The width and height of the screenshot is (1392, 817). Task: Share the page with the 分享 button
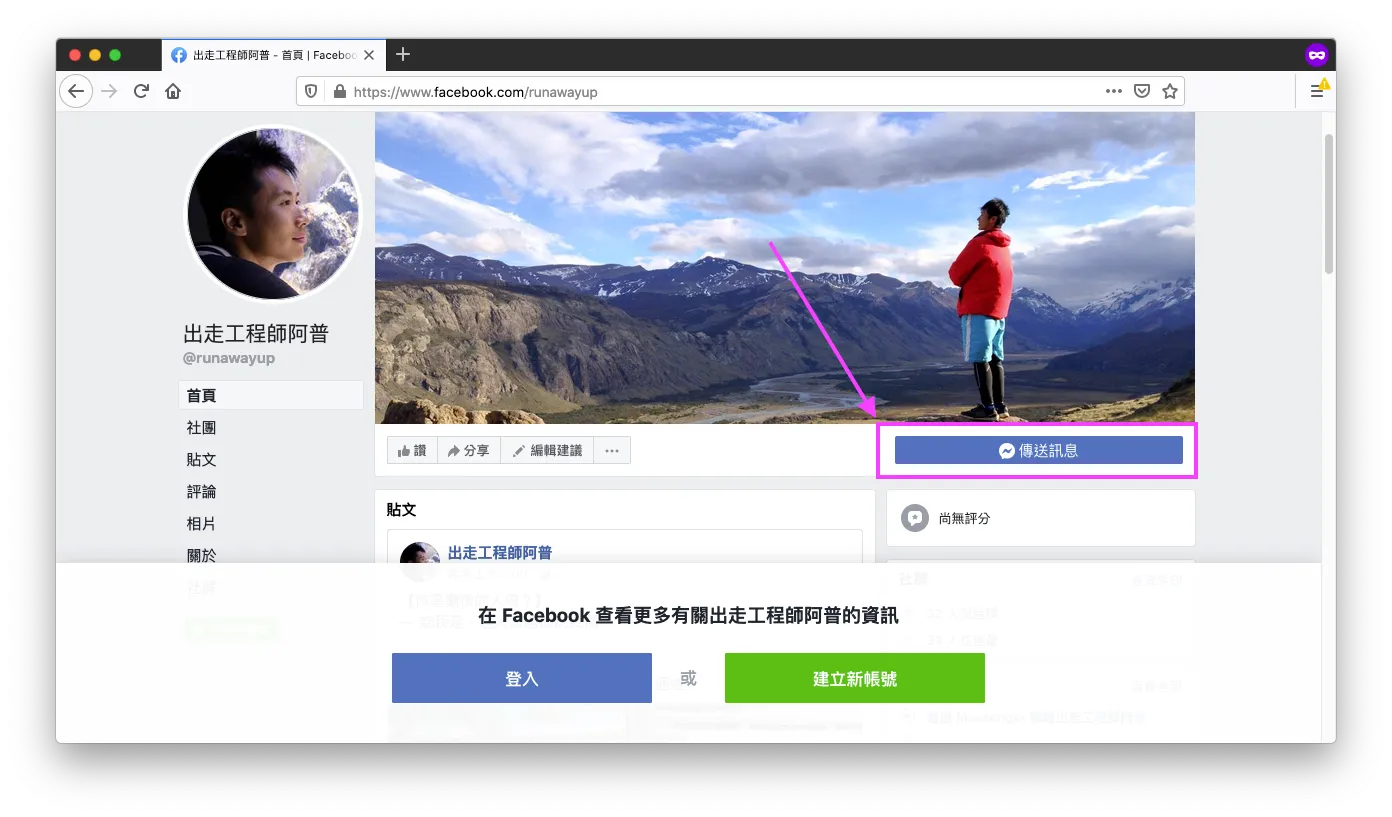pyautogui.click(x=468, y=451)
